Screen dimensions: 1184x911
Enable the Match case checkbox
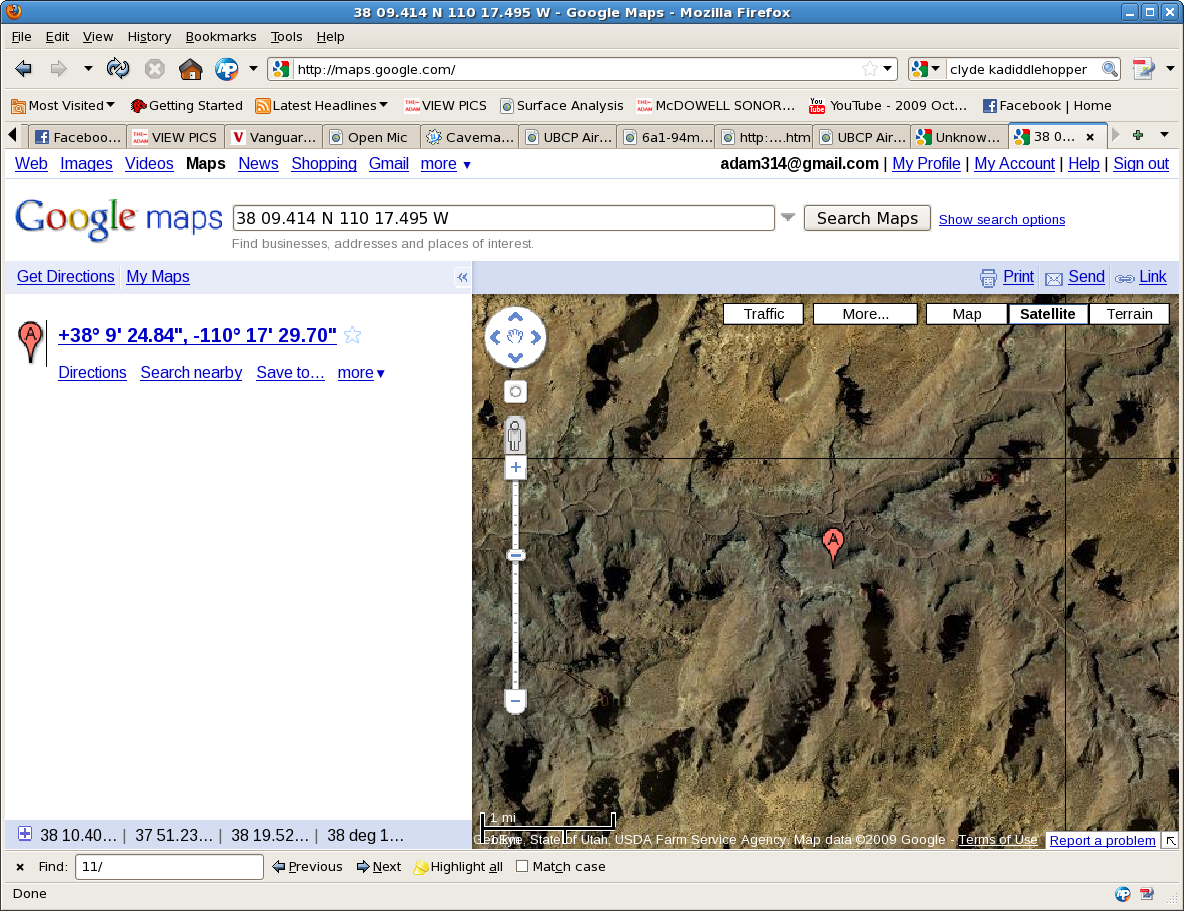coord(522,867)
